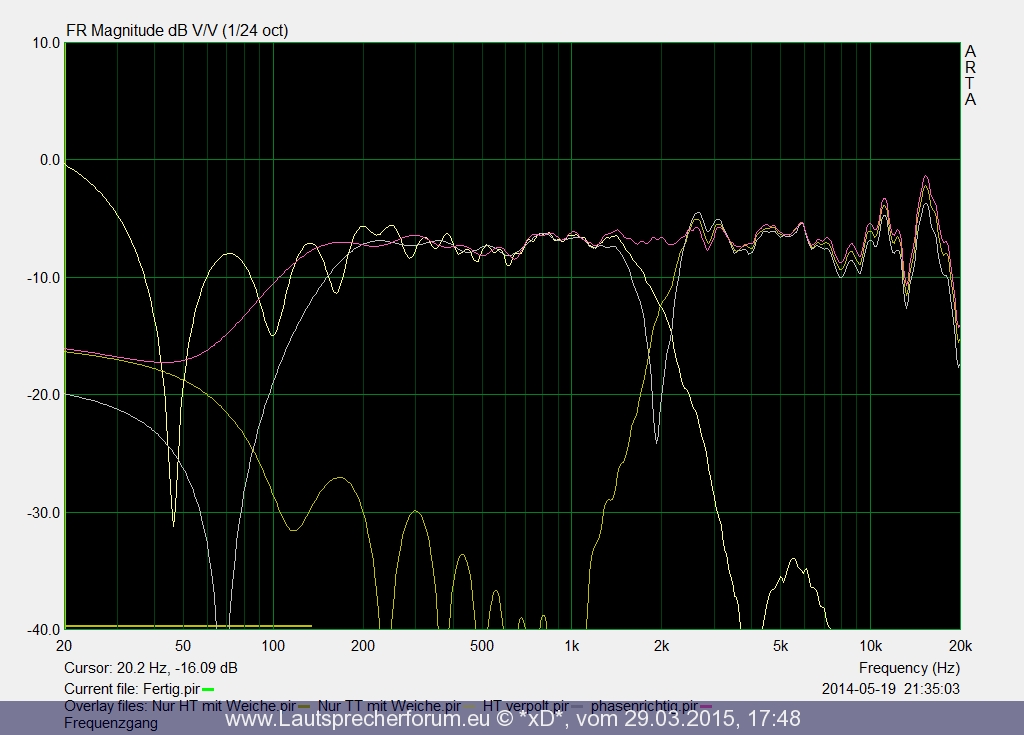Click the vertical ARTA logo beside the graph
The width and height of the screenshot is (1024, 735).
click(970, 75)
